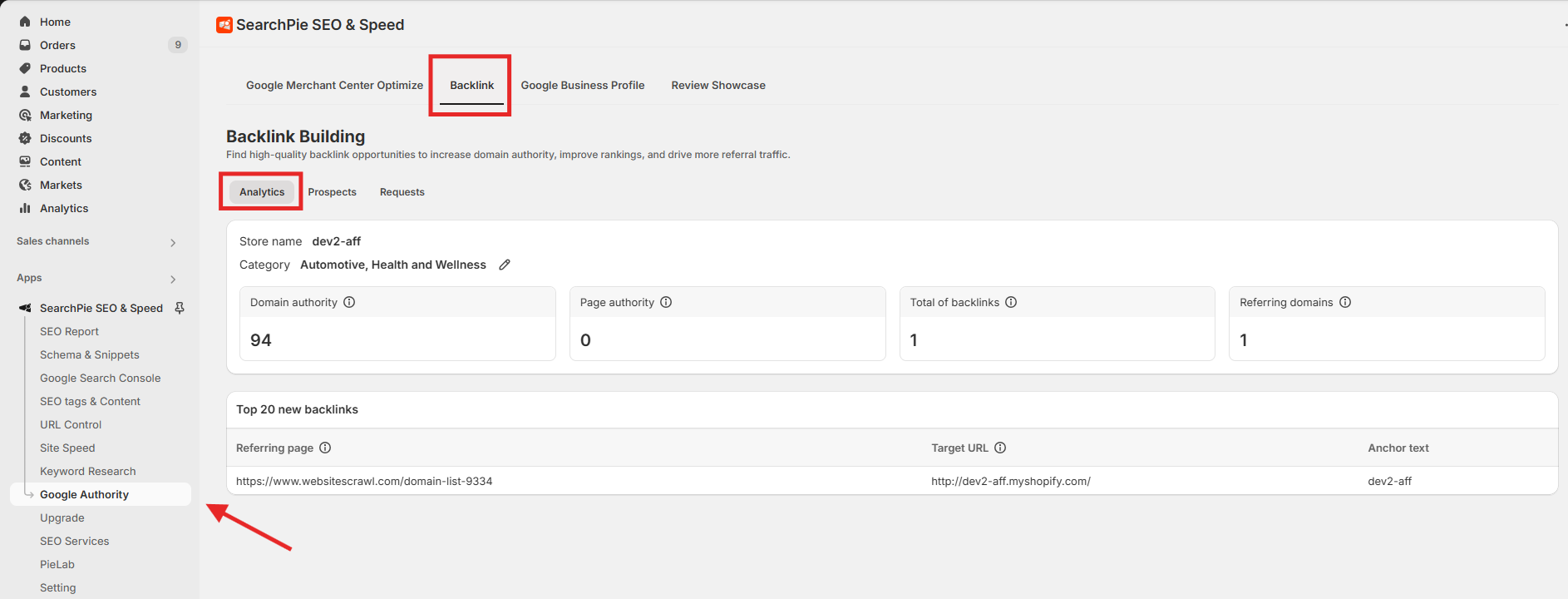This screenshot has width=1568, height=599.
Task: Open the Upgrade menu item
Action: [x=62, y=517]
